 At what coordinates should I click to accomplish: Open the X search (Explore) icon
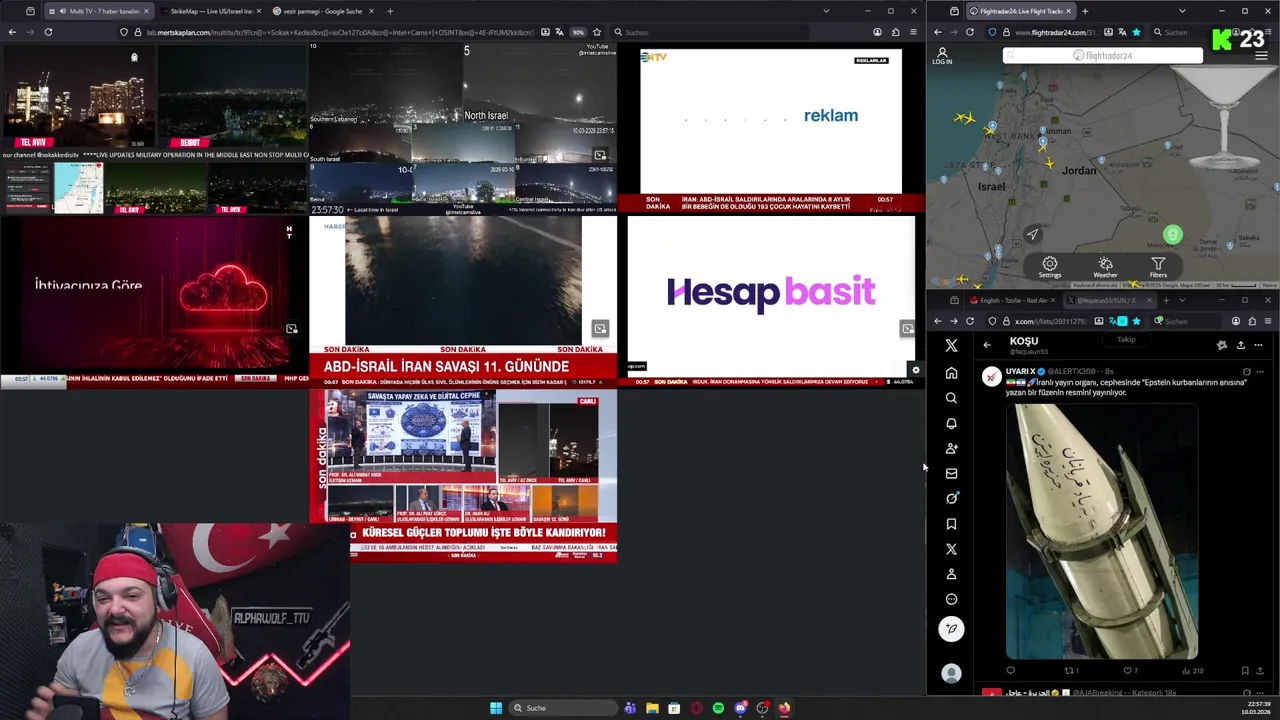point(951,397)
